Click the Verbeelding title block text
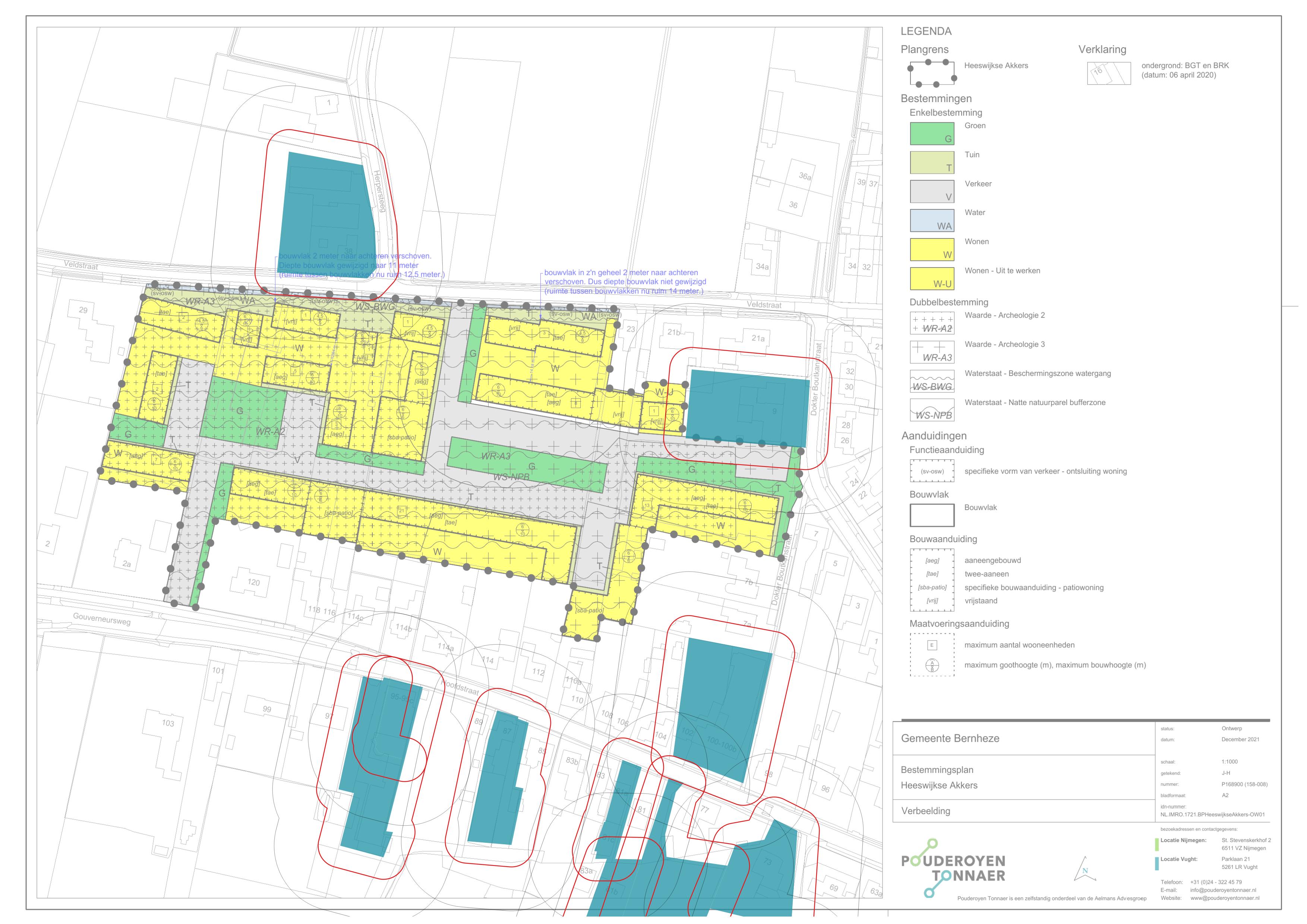Image resolution: width=1307 pixels, height=924 pixels. [x=926, y=811]
